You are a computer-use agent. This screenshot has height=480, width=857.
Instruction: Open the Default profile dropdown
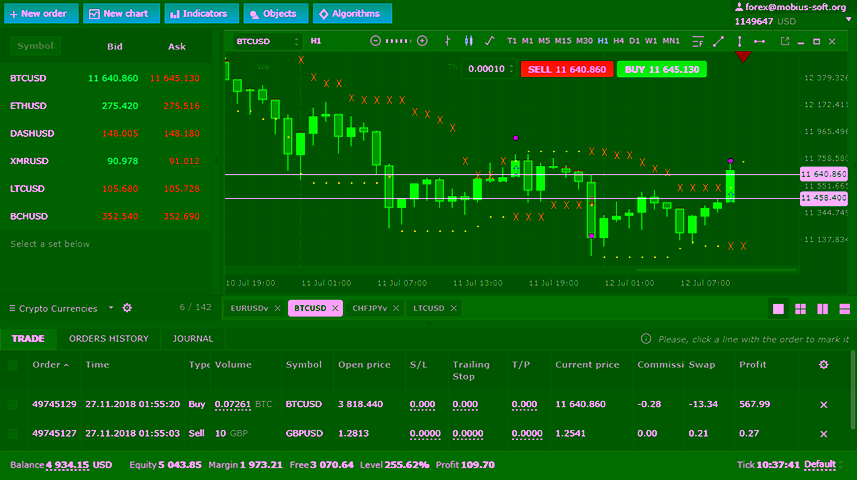(x=824, y=465)
